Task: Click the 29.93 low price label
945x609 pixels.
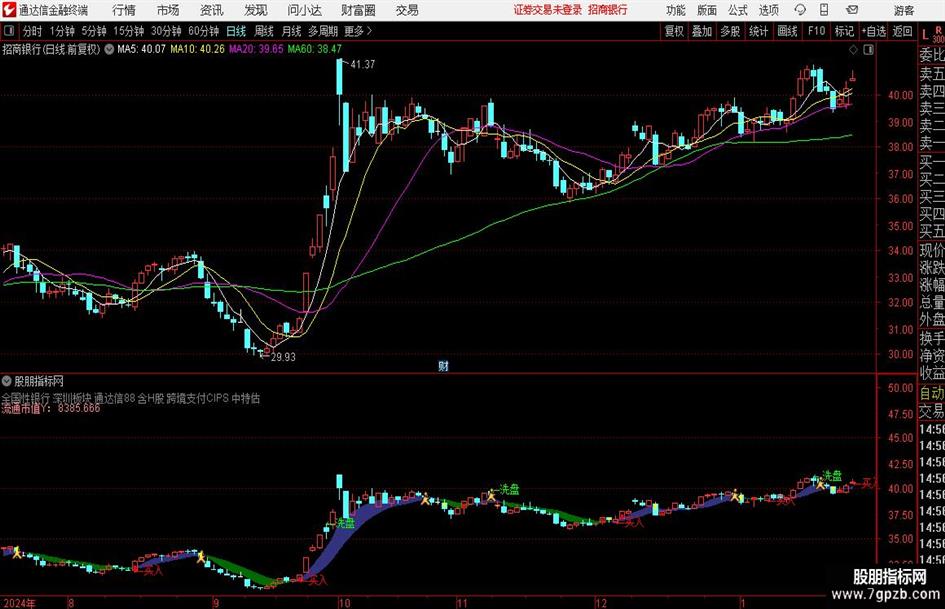Action: [283, 357]
